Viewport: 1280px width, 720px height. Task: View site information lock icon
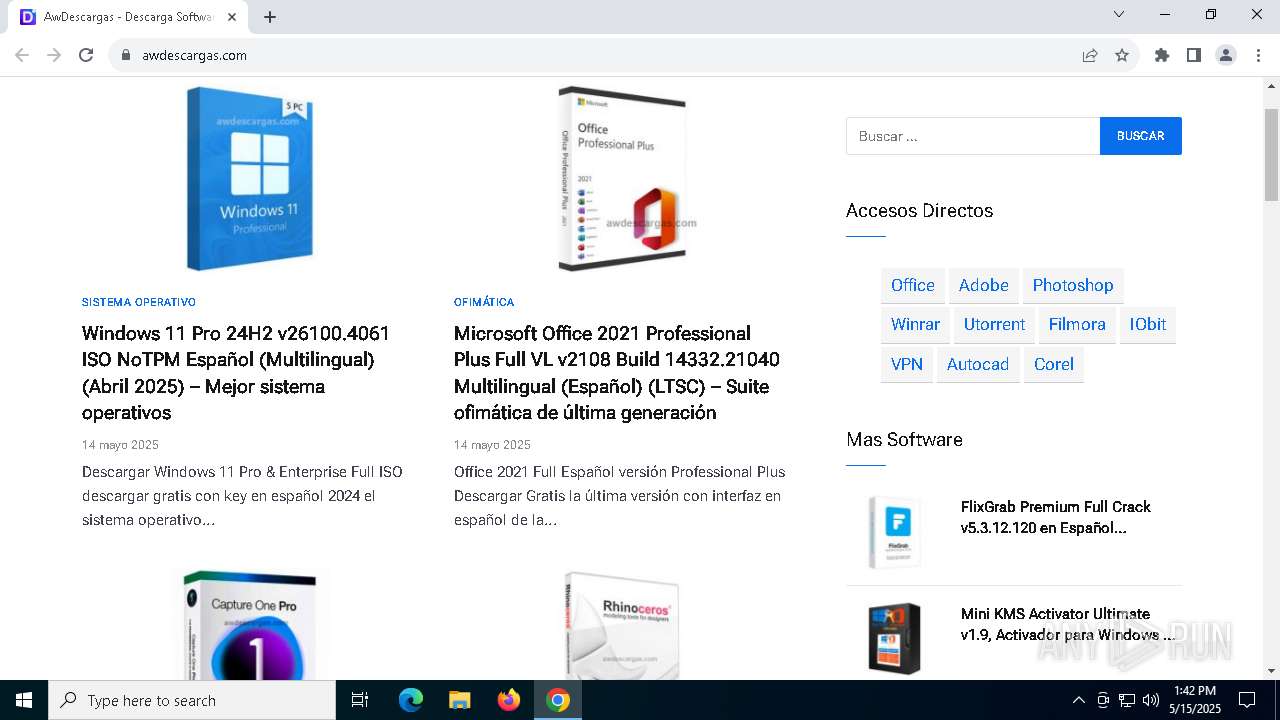126,55
